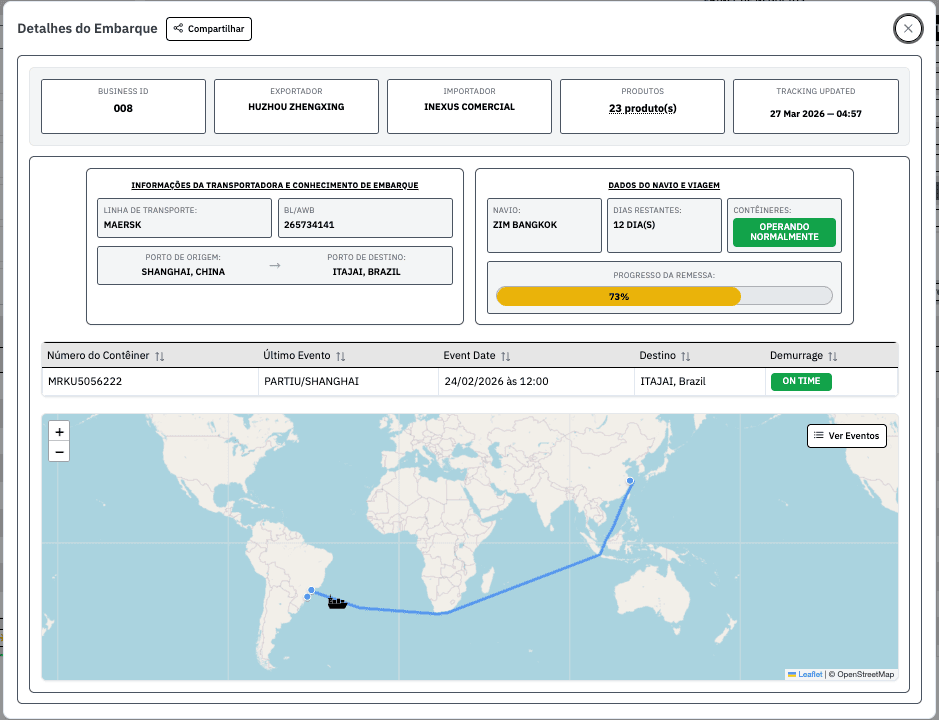Click the OPERANDO NORMALMENTE container status badge
Viewport: 939px width, 720px height.
(783, 231)
